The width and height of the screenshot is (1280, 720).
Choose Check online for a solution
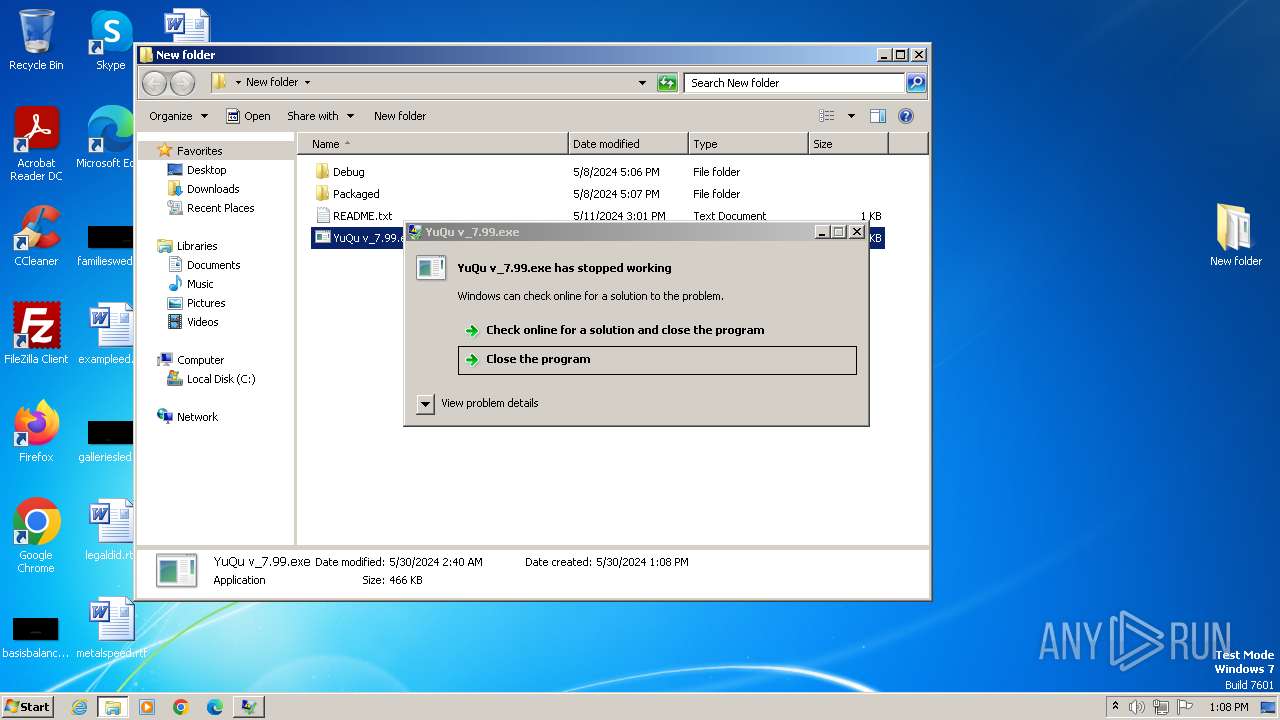[657, 330]
